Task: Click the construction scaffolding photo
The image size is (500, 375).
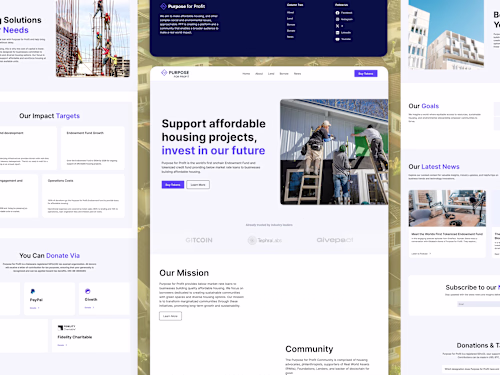Action: pos(93,38)
